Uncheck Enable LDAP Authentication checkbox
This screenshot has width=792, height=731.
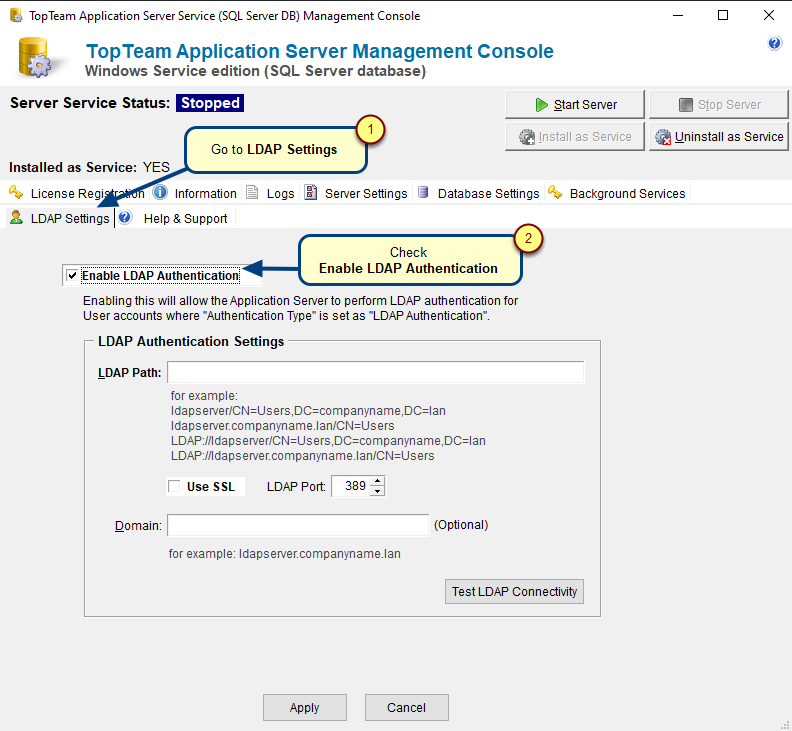point(72,276)
